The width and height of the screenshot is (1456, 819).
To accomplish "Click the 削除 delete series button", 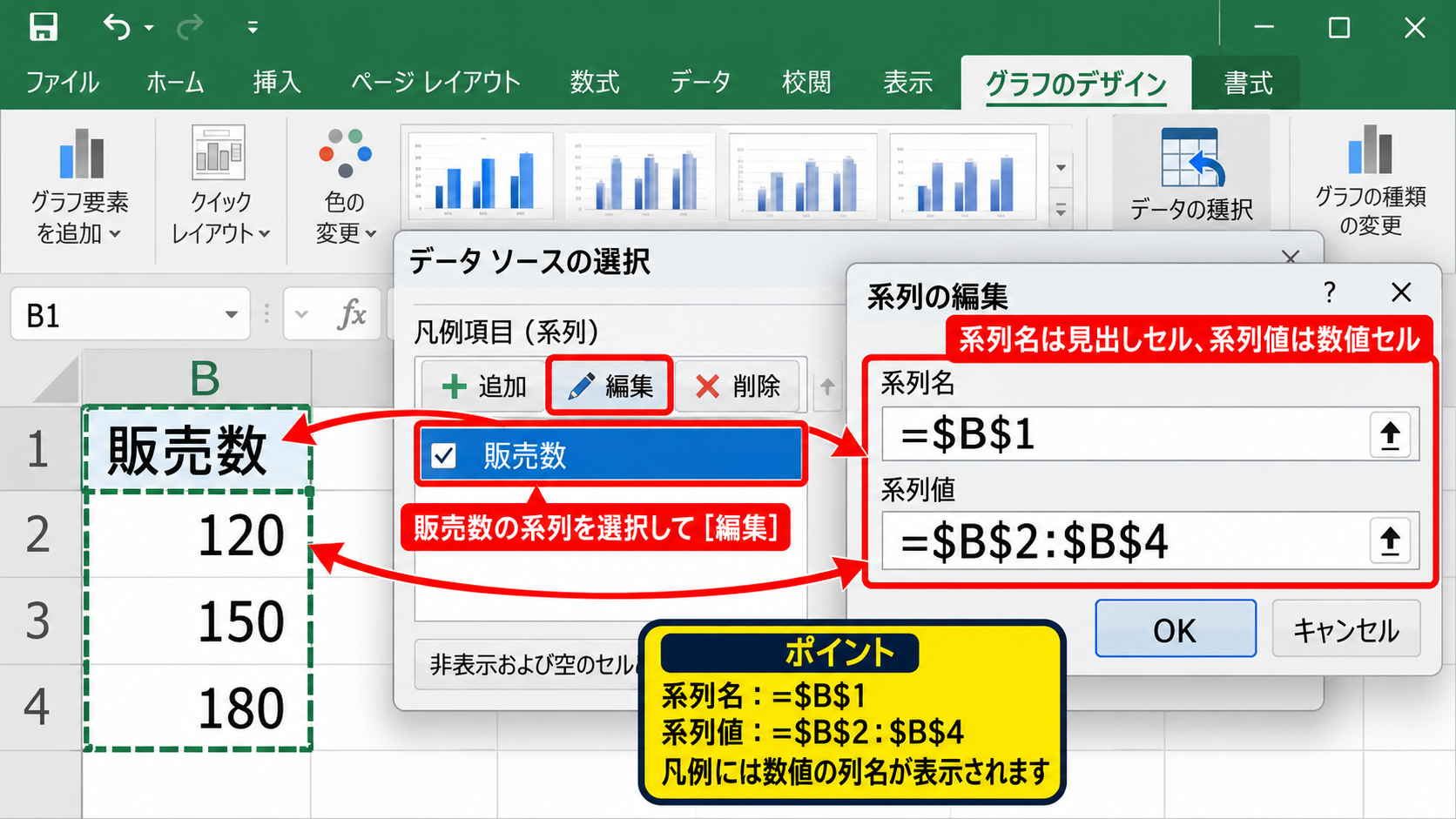I will click(x=738, y=386).
